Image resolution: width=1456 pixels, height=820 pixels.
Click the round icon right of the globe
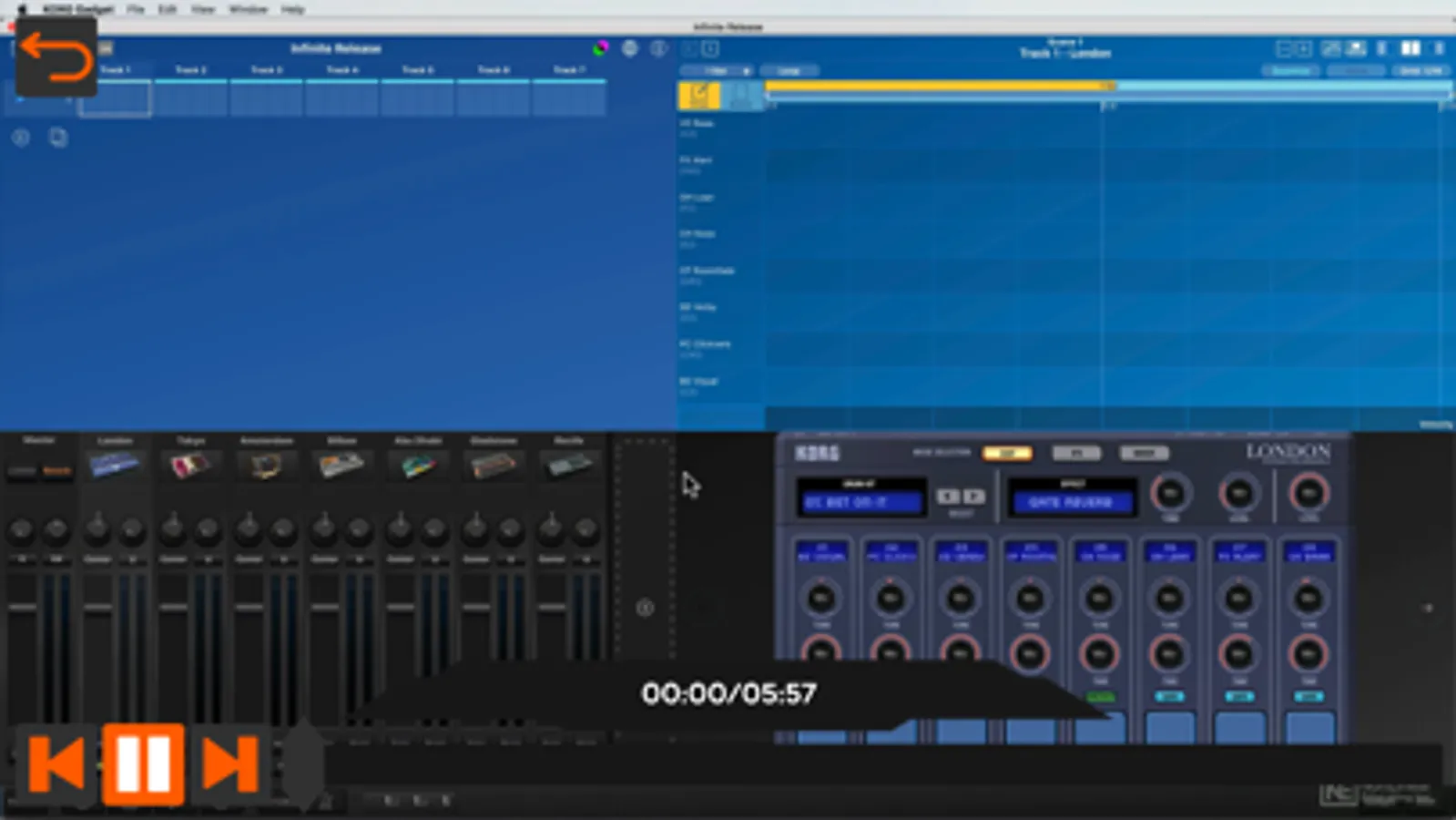[x=658, y=48]
